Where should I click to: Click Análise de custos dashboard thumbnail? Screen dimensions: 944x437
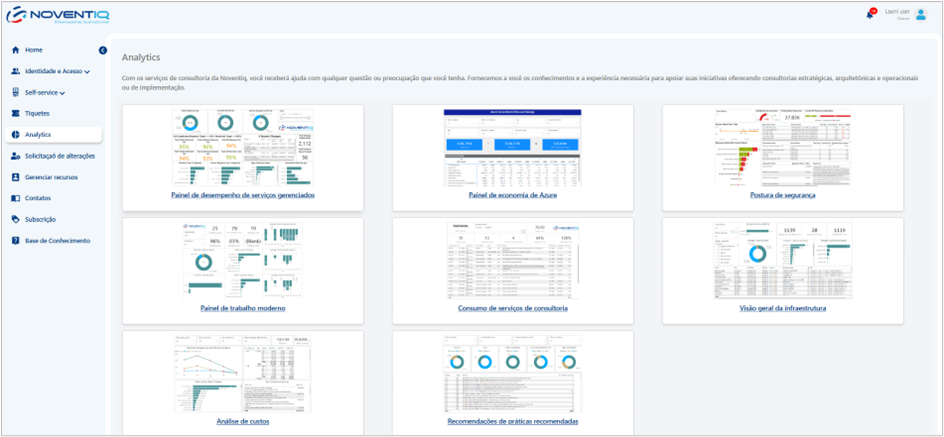click(242, 373)
